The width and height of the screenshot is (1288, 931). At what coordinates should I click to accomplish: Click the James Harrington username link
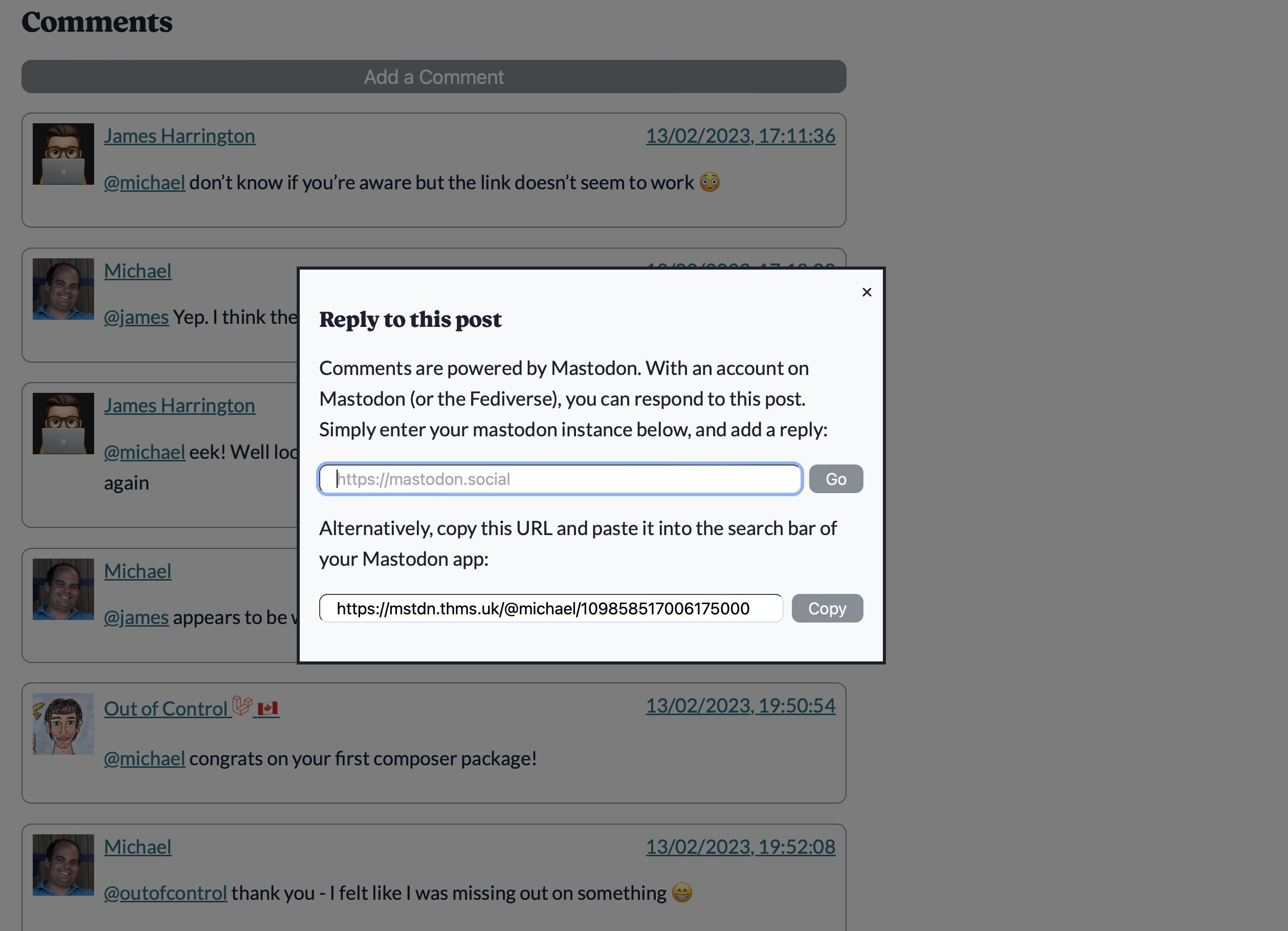coord(179,134)
